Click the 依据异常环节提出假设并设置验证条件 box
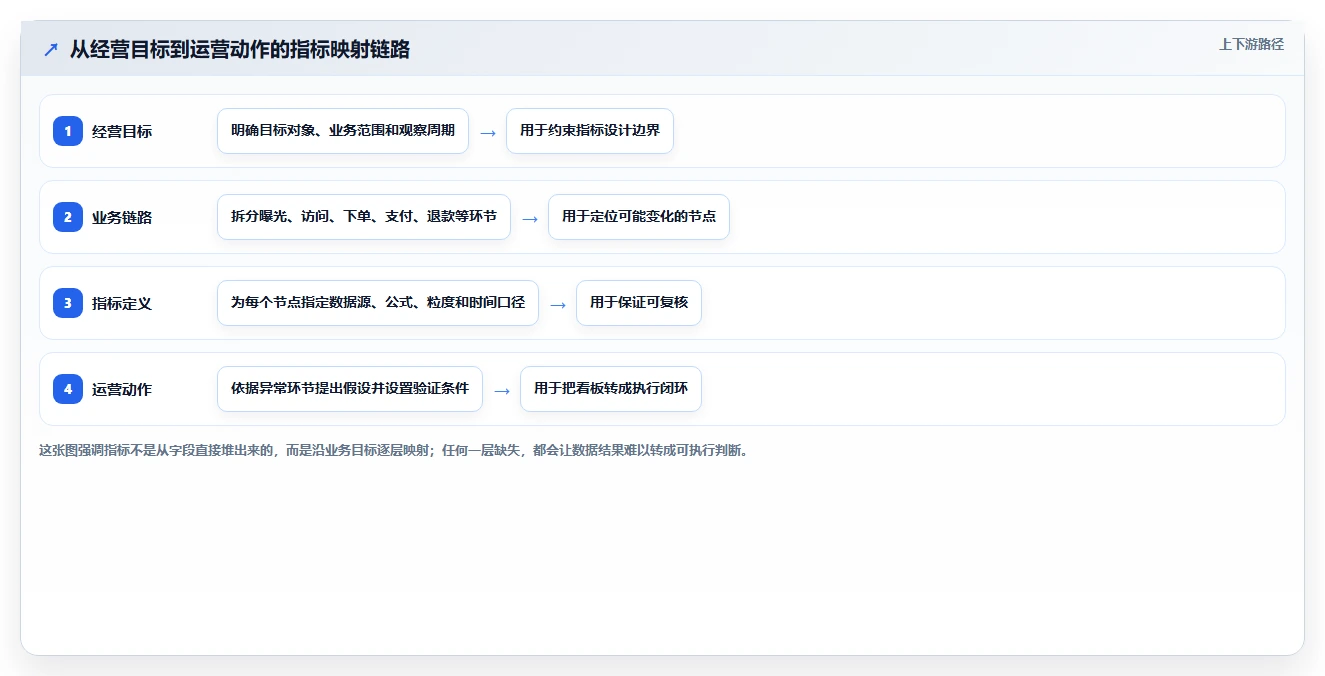The height and width of the screenshot is (676, 1325). click(x=350, y=389)
